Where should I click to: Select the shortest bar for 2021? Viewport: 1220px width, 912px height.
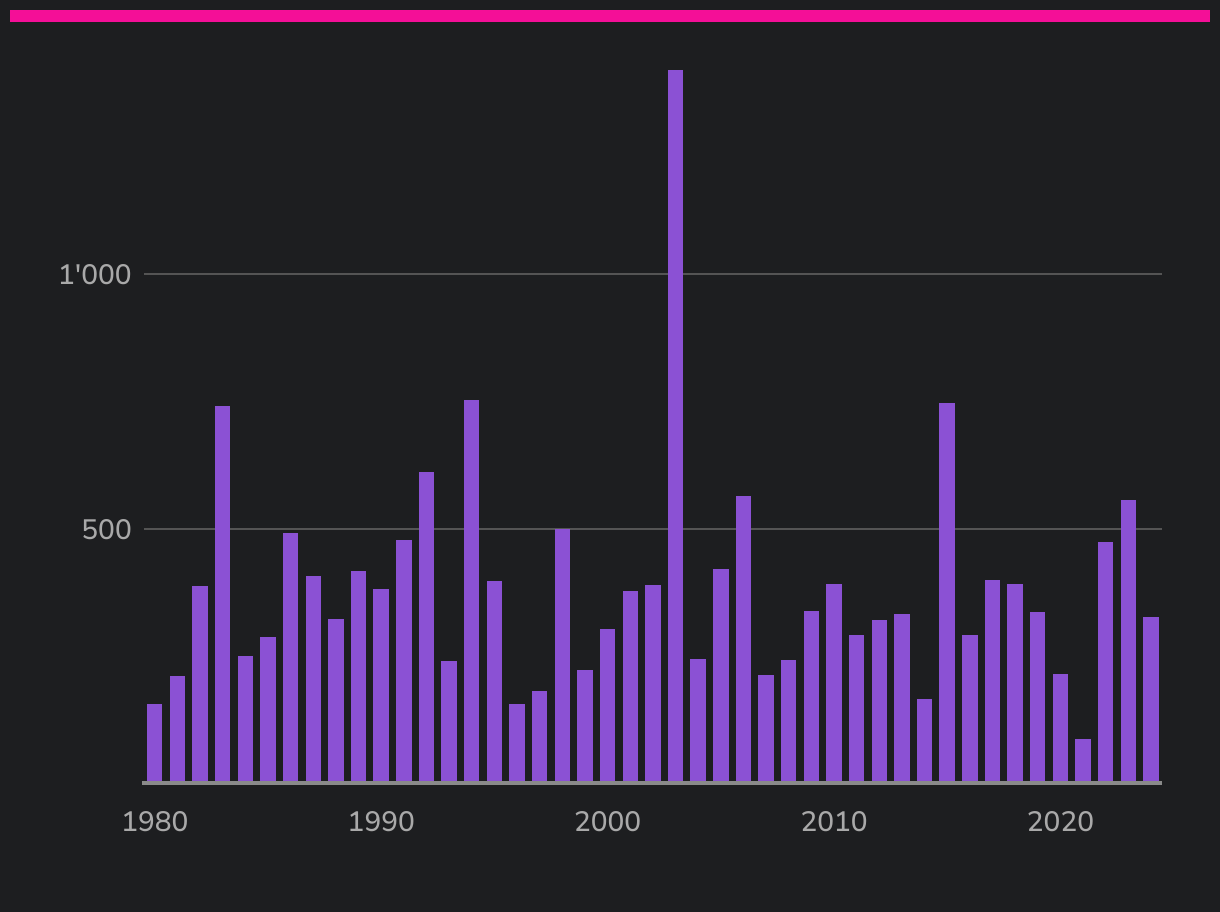1083,760
